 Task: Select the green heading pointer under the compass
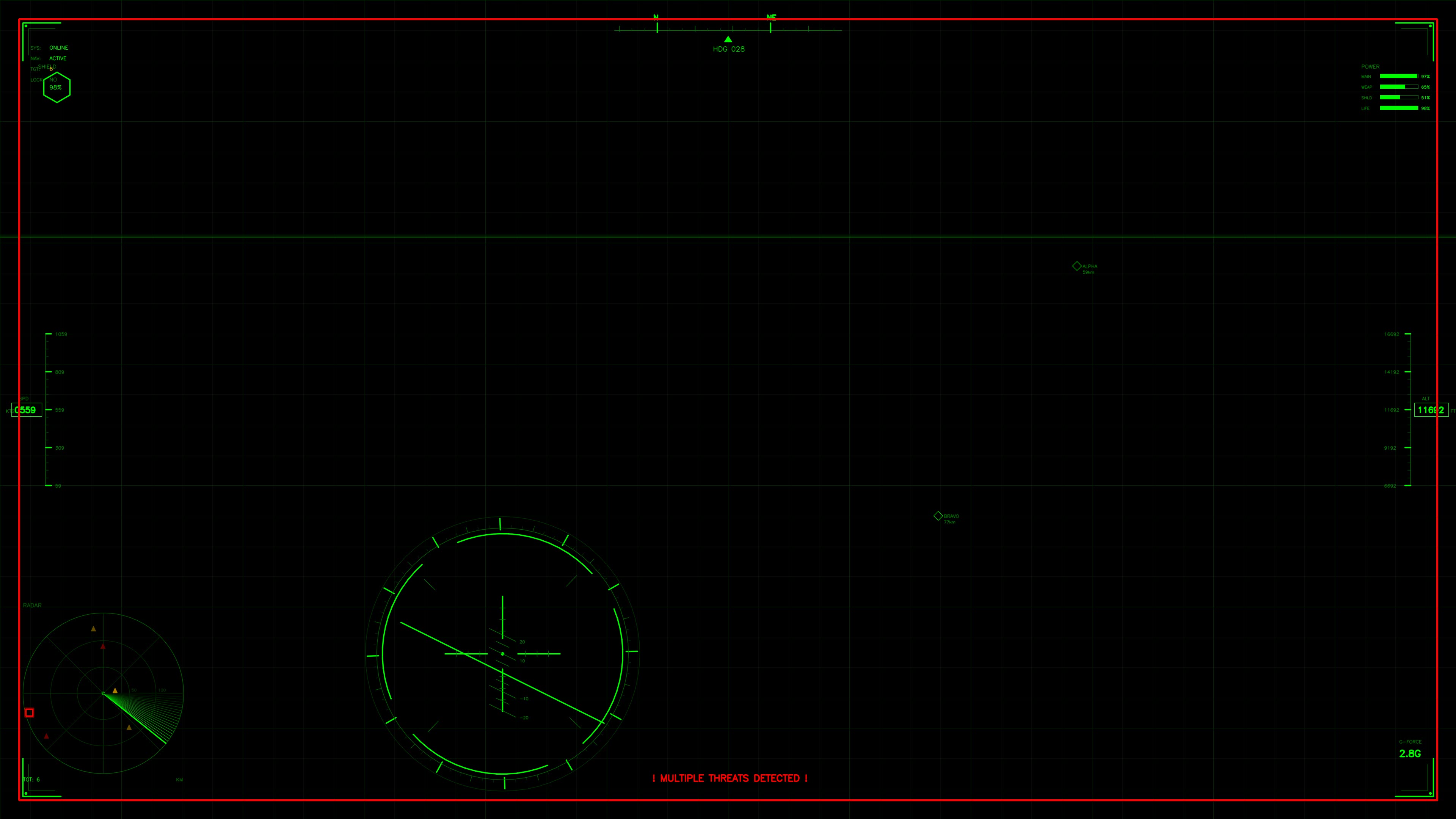pyautogui.click(x=728, y=39)
